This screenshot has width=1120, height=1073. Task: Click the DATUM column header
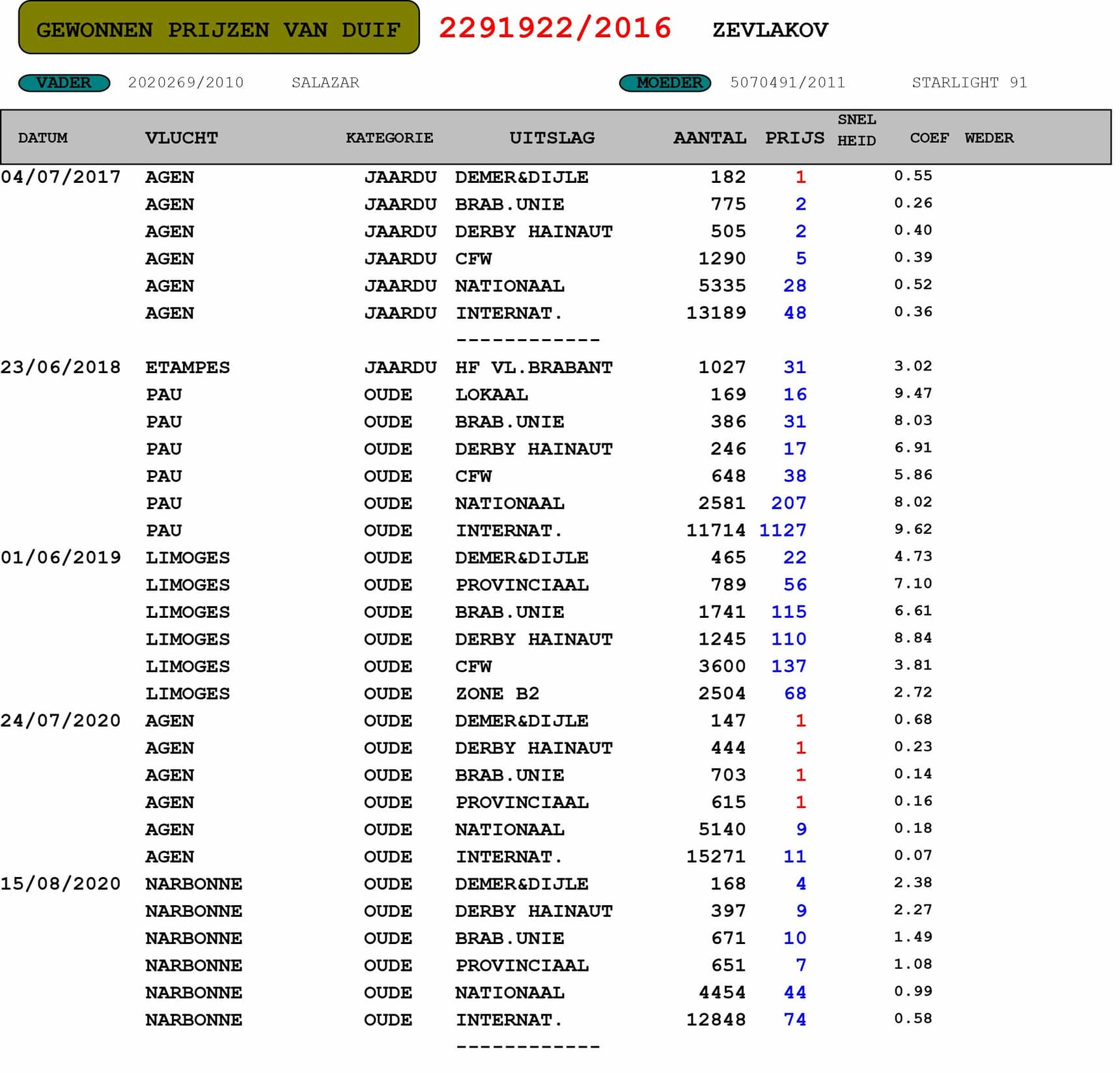click(x=43, y=138)
